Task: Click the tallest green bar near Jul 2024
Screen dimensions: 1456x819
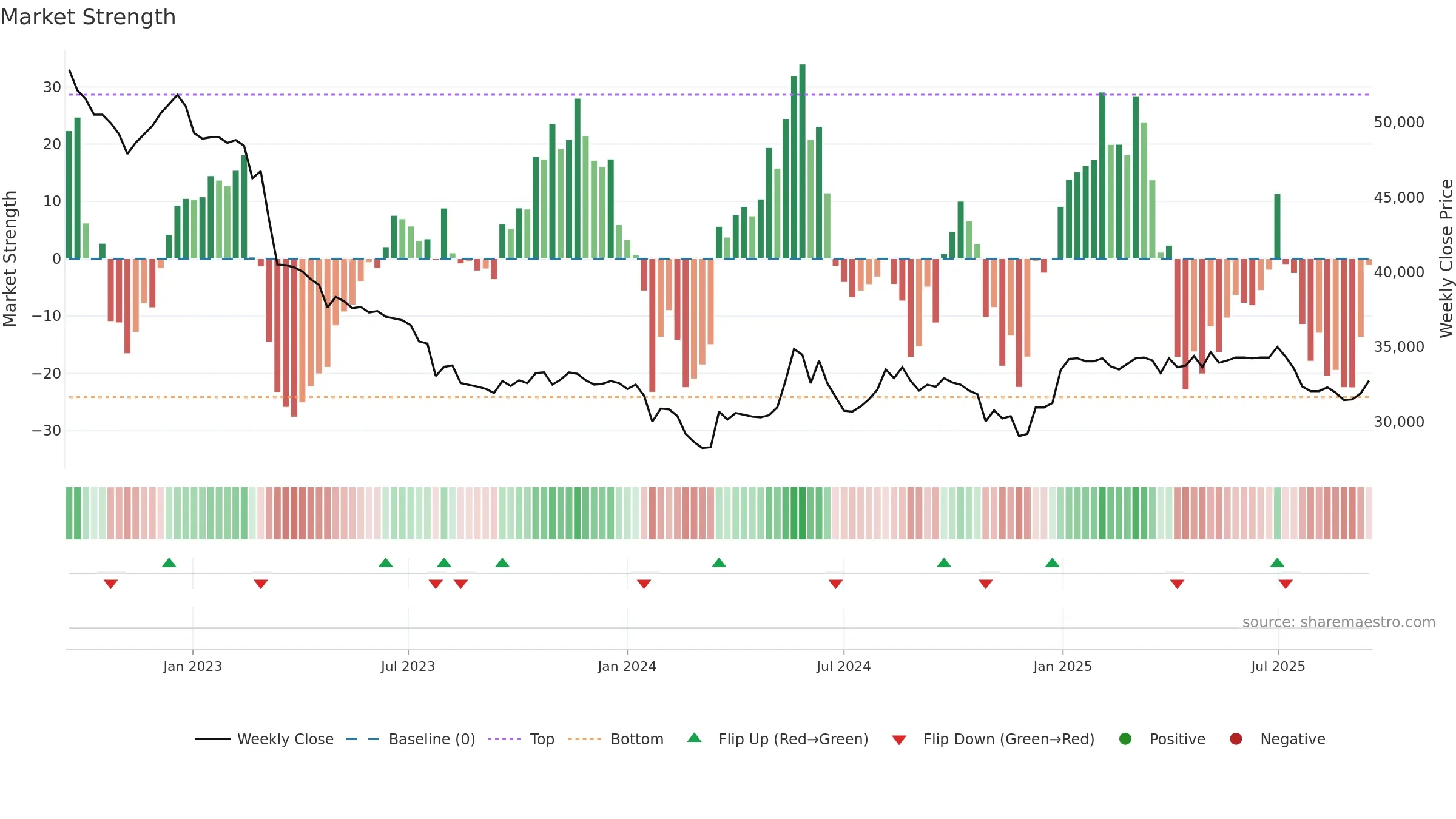Action: 802,161
